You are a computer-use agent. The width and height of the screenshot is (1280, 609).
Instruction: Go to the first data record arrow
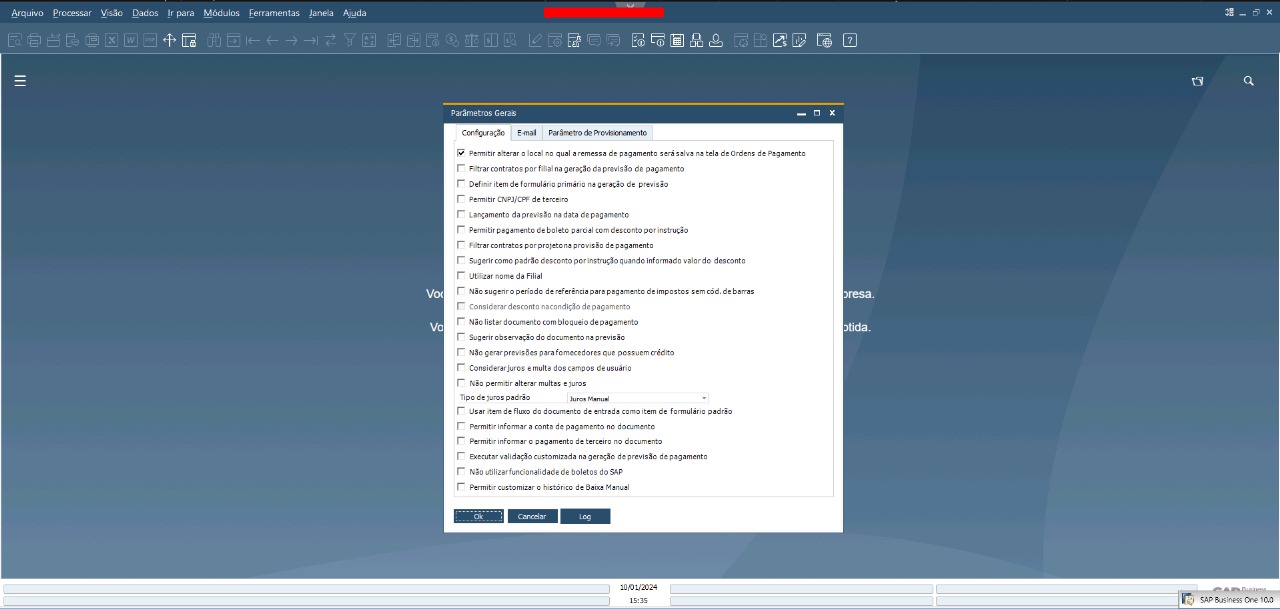(253, 40)
